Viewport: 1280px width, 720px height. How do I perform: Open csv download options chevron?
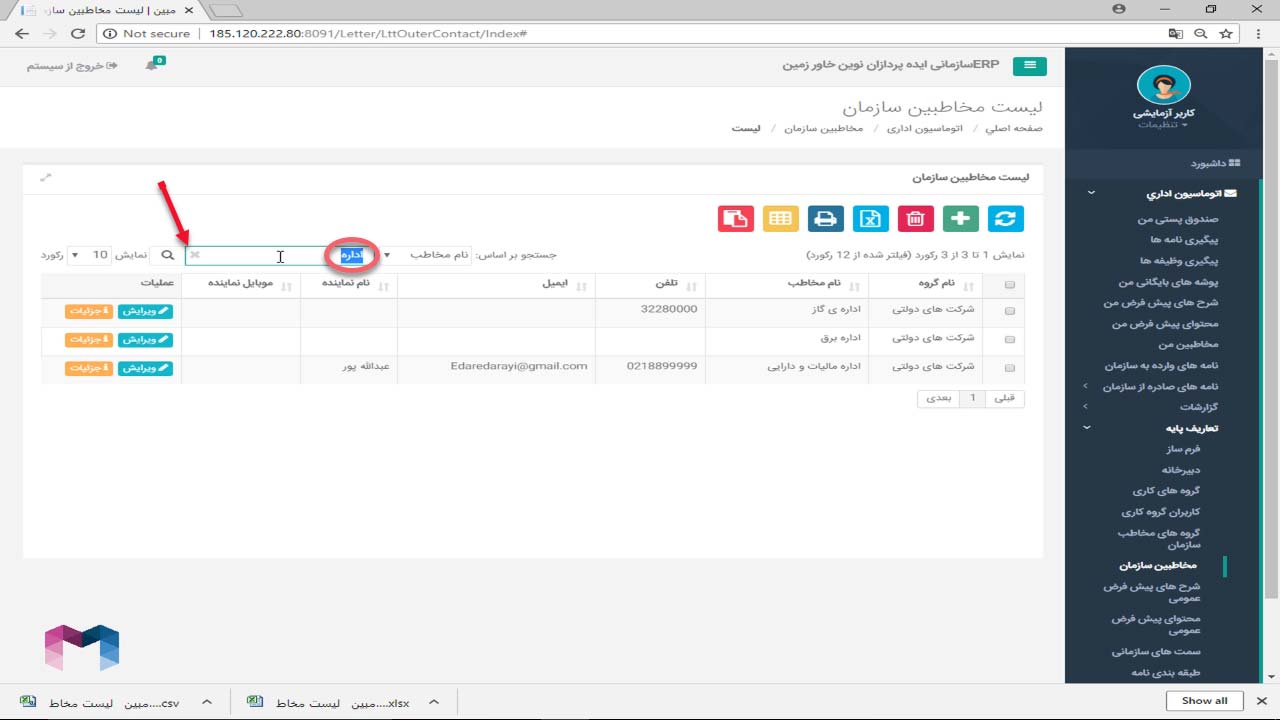207,702
